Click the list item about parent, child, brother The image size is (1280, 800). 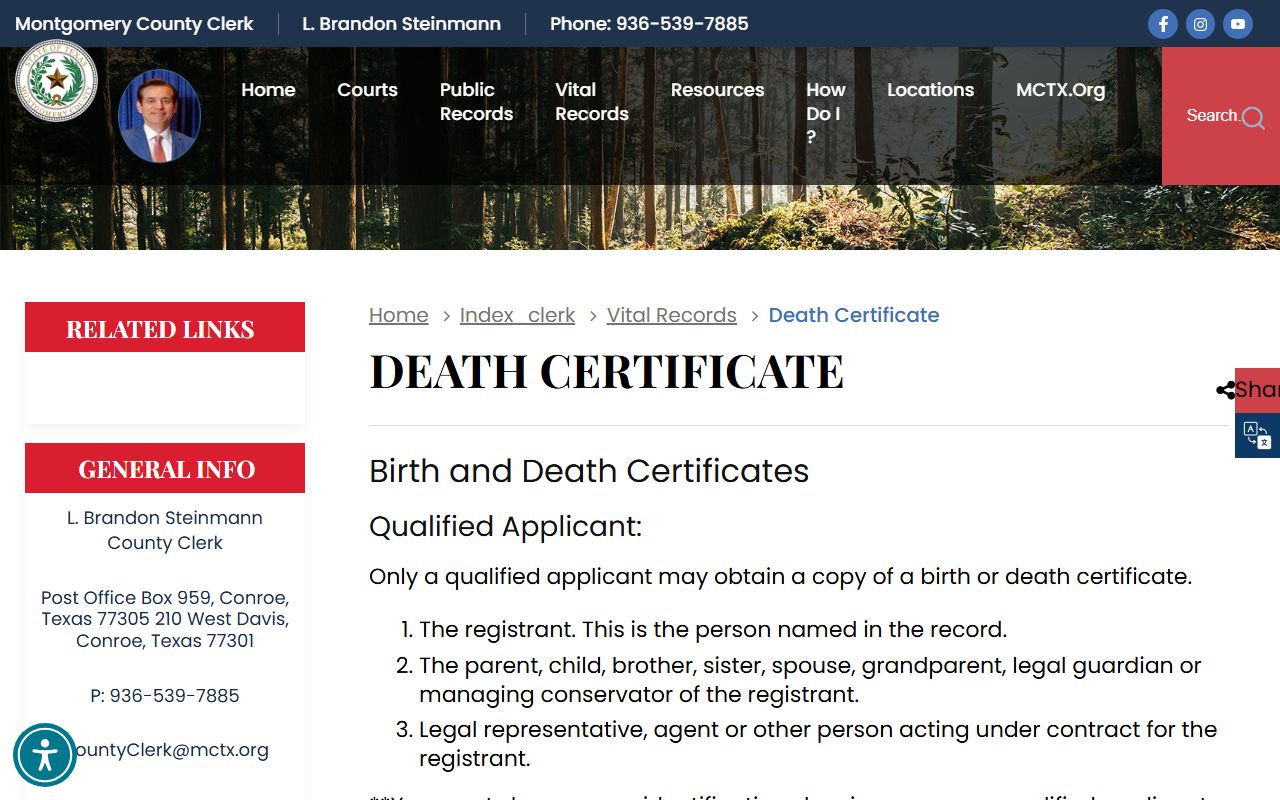pos(810,680)
